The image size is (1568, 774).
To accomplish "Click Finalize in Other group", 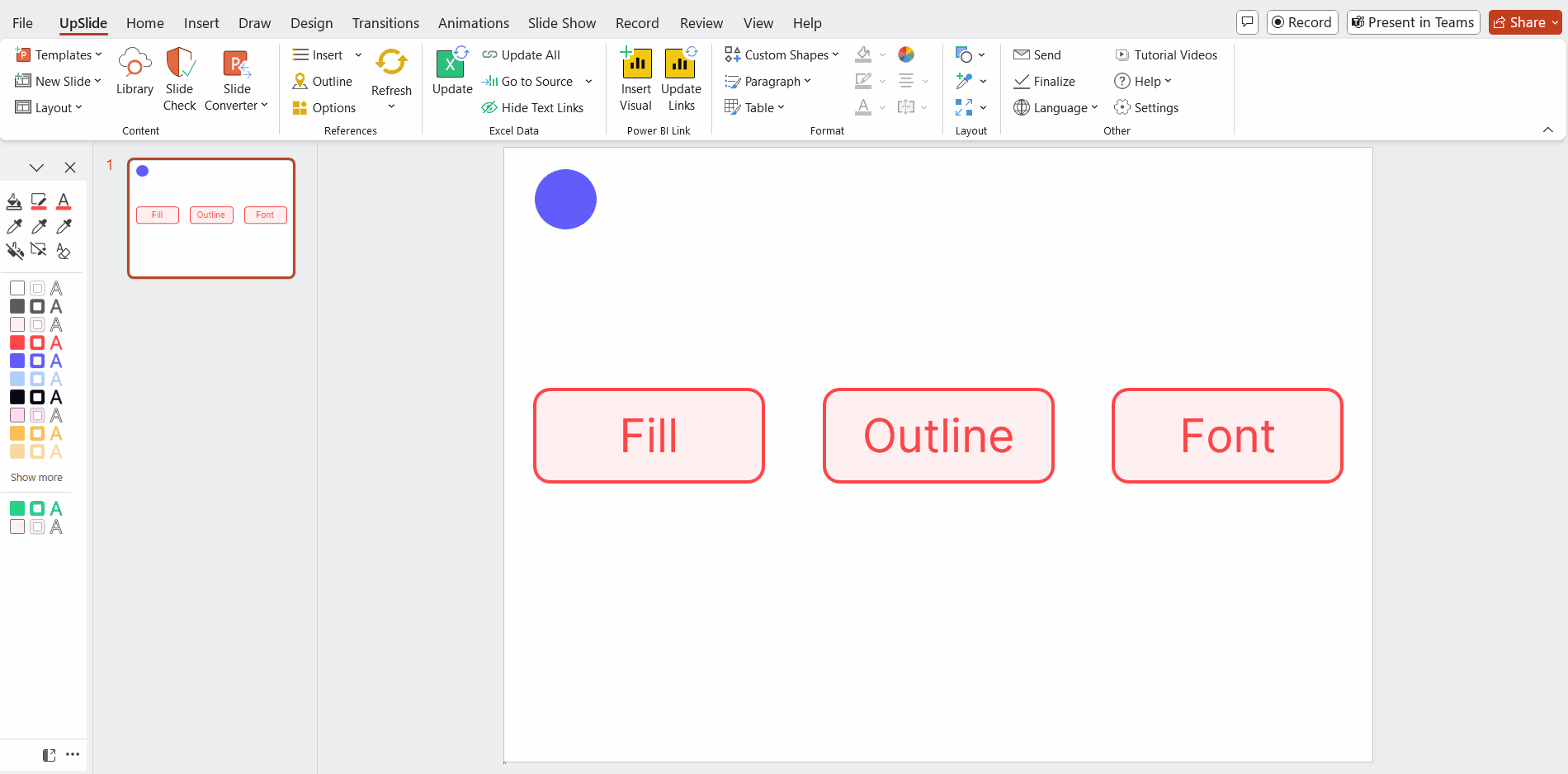I will [1044, 81].
